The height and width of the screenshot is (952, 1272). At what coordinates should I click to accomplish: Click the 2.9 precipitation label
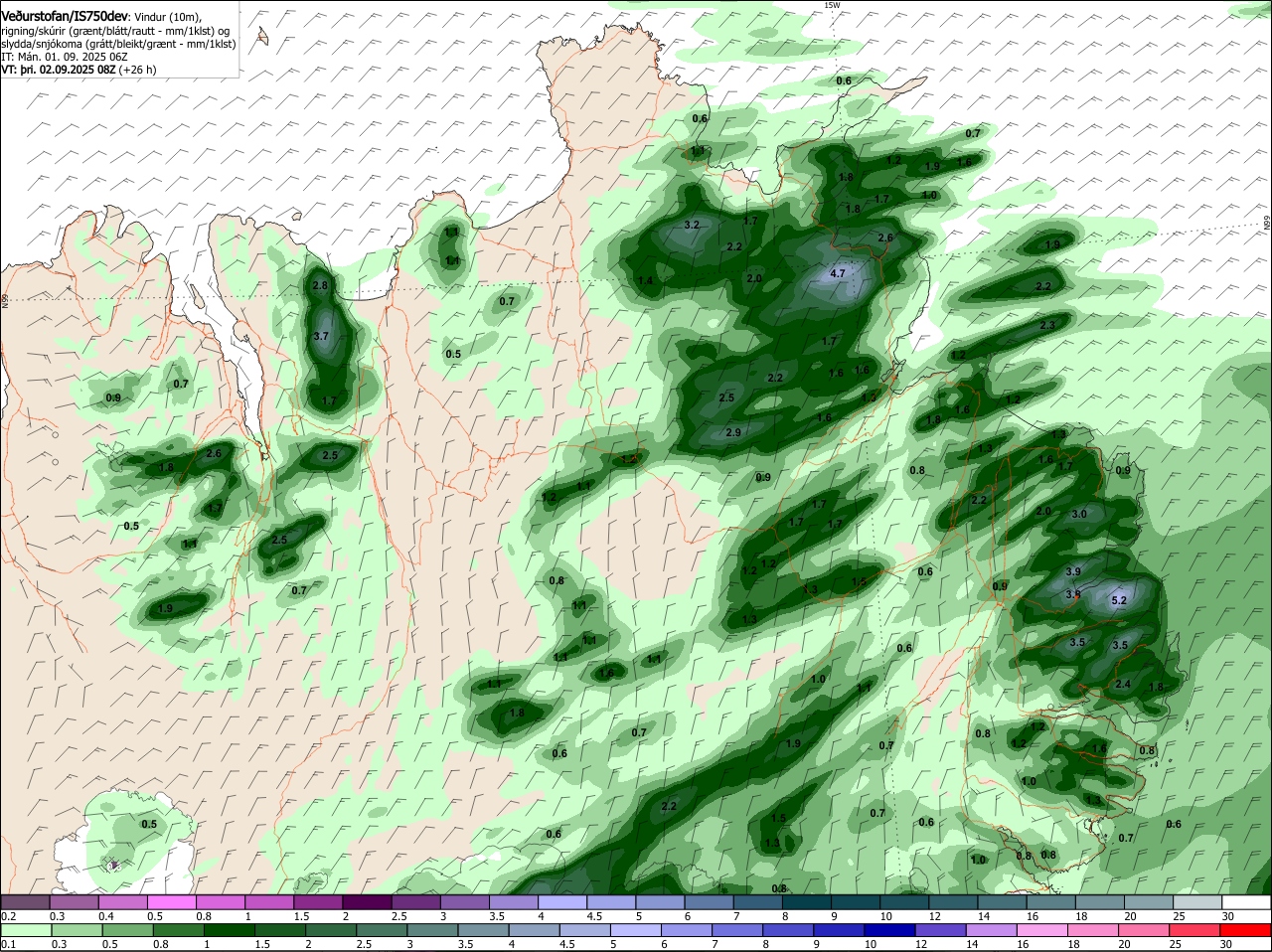point(733,432)
